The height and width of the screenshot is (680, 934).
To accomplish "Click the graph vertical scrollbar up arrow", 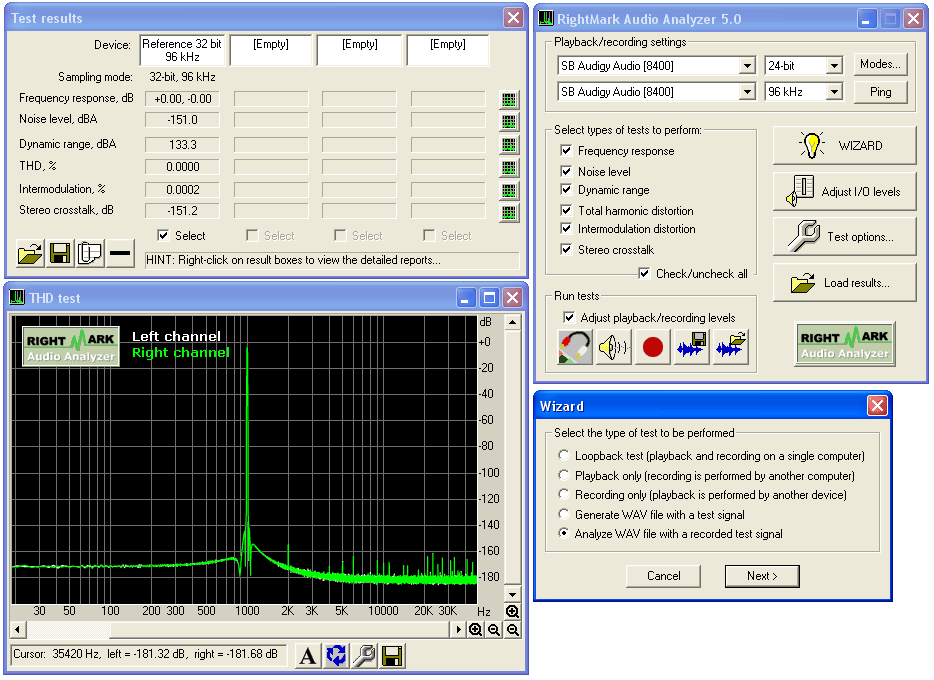I will (x=512, y=323).
